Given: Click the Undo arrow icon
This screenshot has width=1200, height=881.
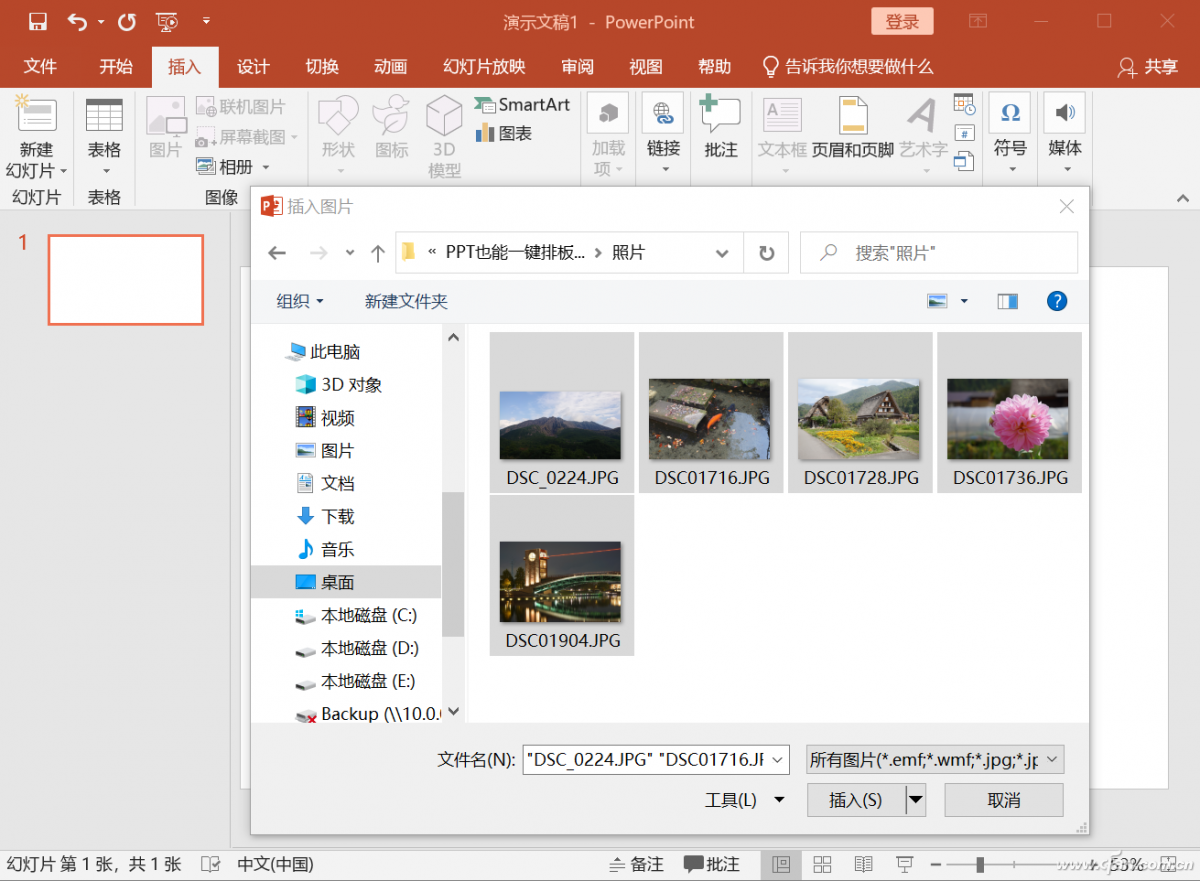Looking at the screenshot, I should click(x=77, y=21).
